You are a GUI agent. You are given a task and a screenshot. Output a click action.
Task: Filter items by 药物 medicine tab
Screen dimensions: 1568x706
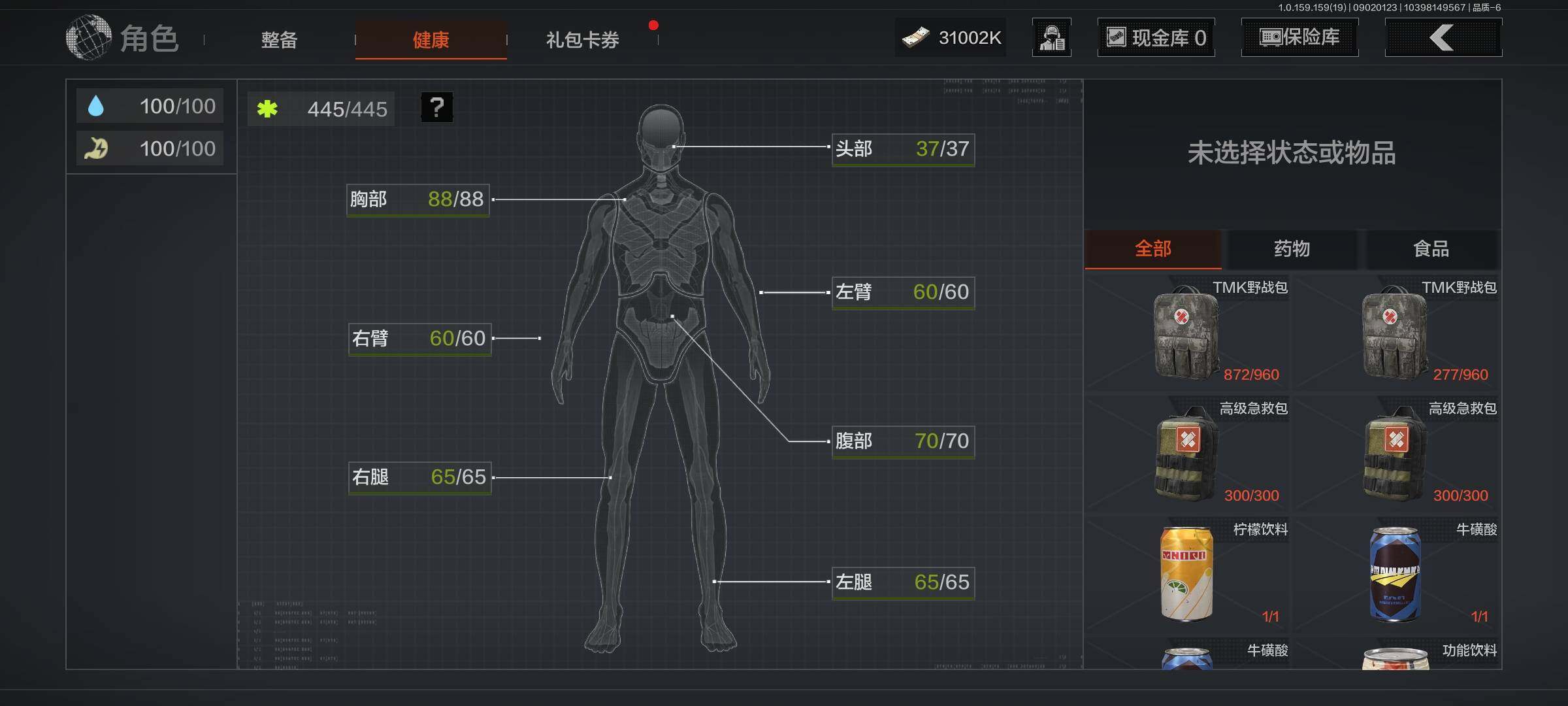(x=1292, y=249)
